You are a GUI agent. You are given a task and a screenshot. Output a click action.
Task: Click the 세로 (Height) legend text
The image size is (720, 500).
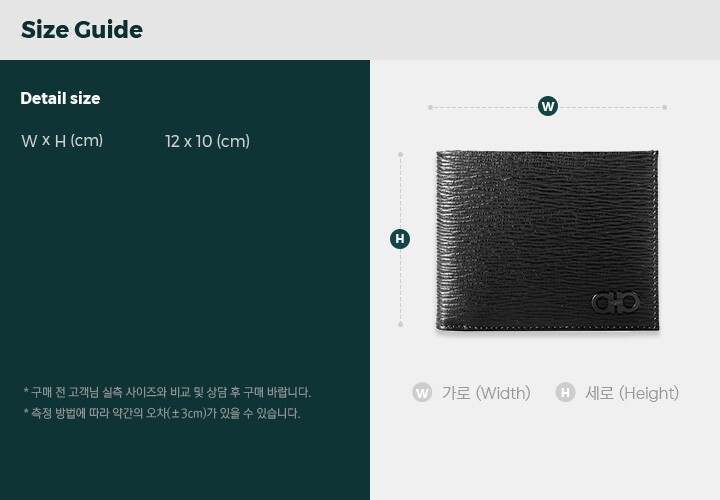pyautogui.click(x=632, y=393)
